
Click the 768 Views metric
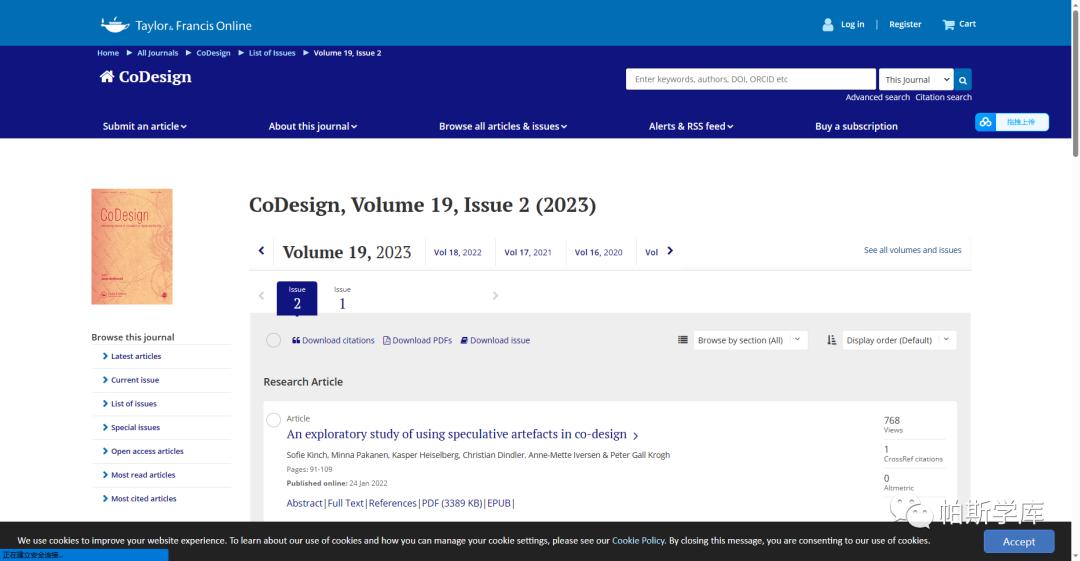tap(893, 424)
